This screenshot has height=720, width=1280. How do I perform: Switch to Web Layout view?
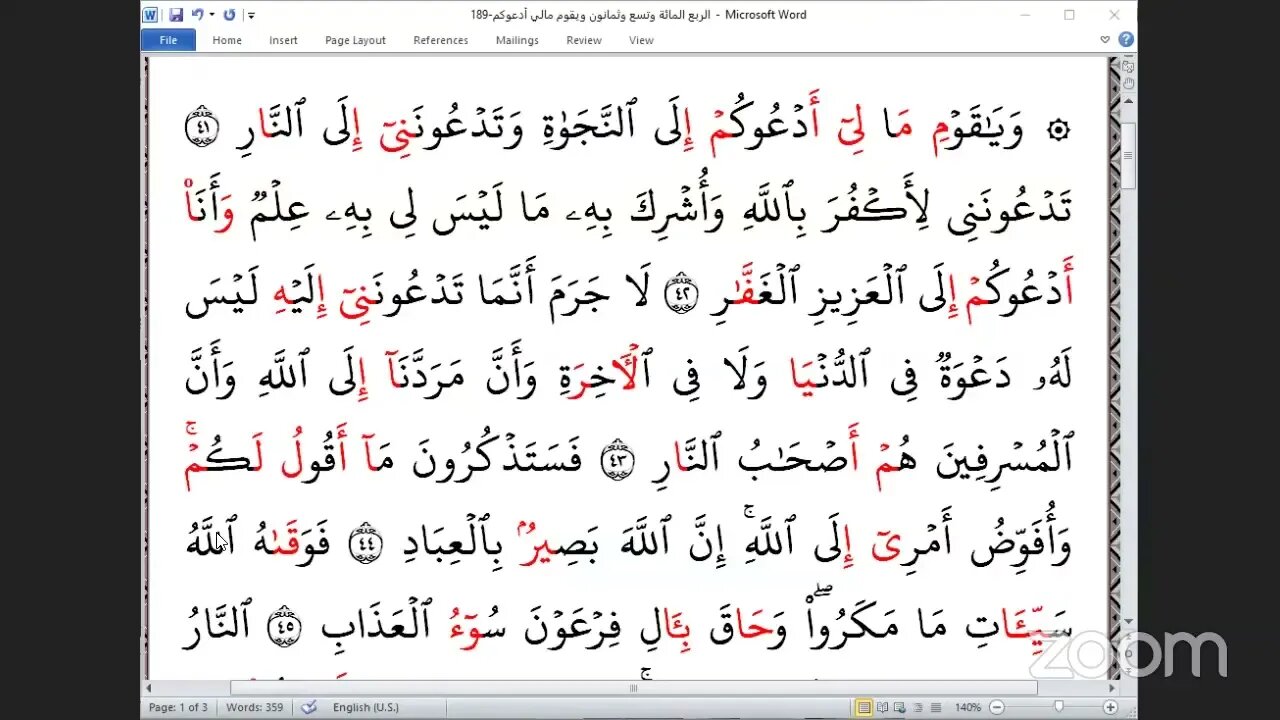pyautogui.click(x=901, y=707)
